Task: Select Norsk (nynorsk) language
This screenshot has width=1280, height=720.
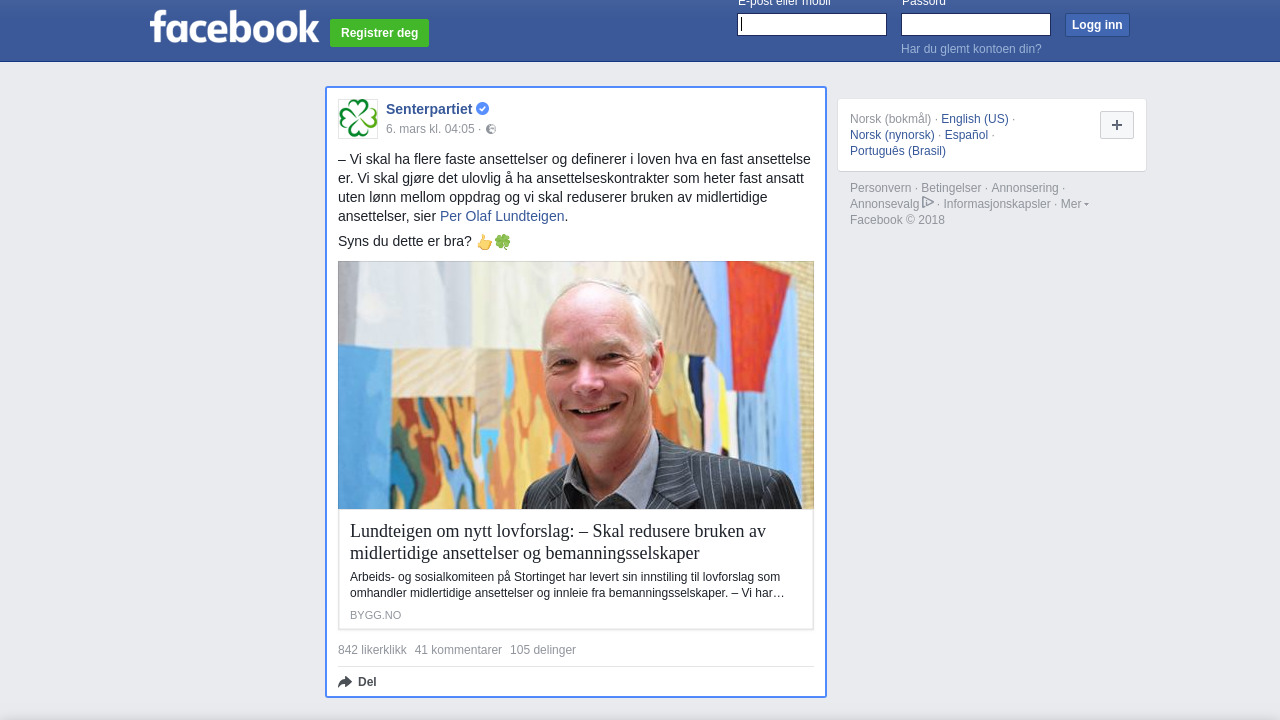Action: 892,135
